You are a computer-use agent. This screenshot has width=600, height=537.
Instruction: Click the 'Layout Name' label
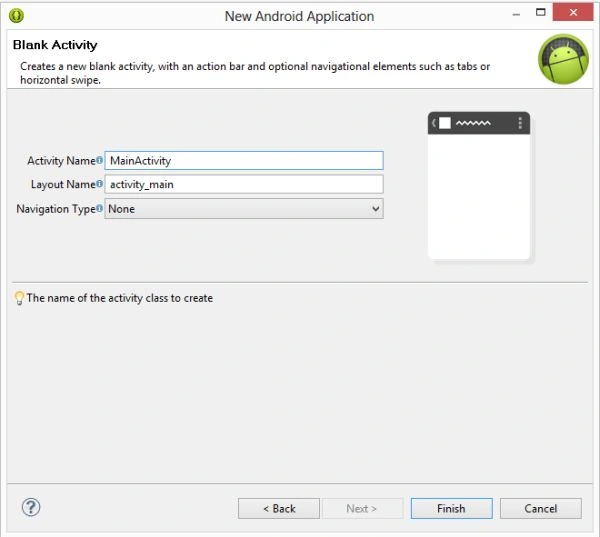[63, 184]
